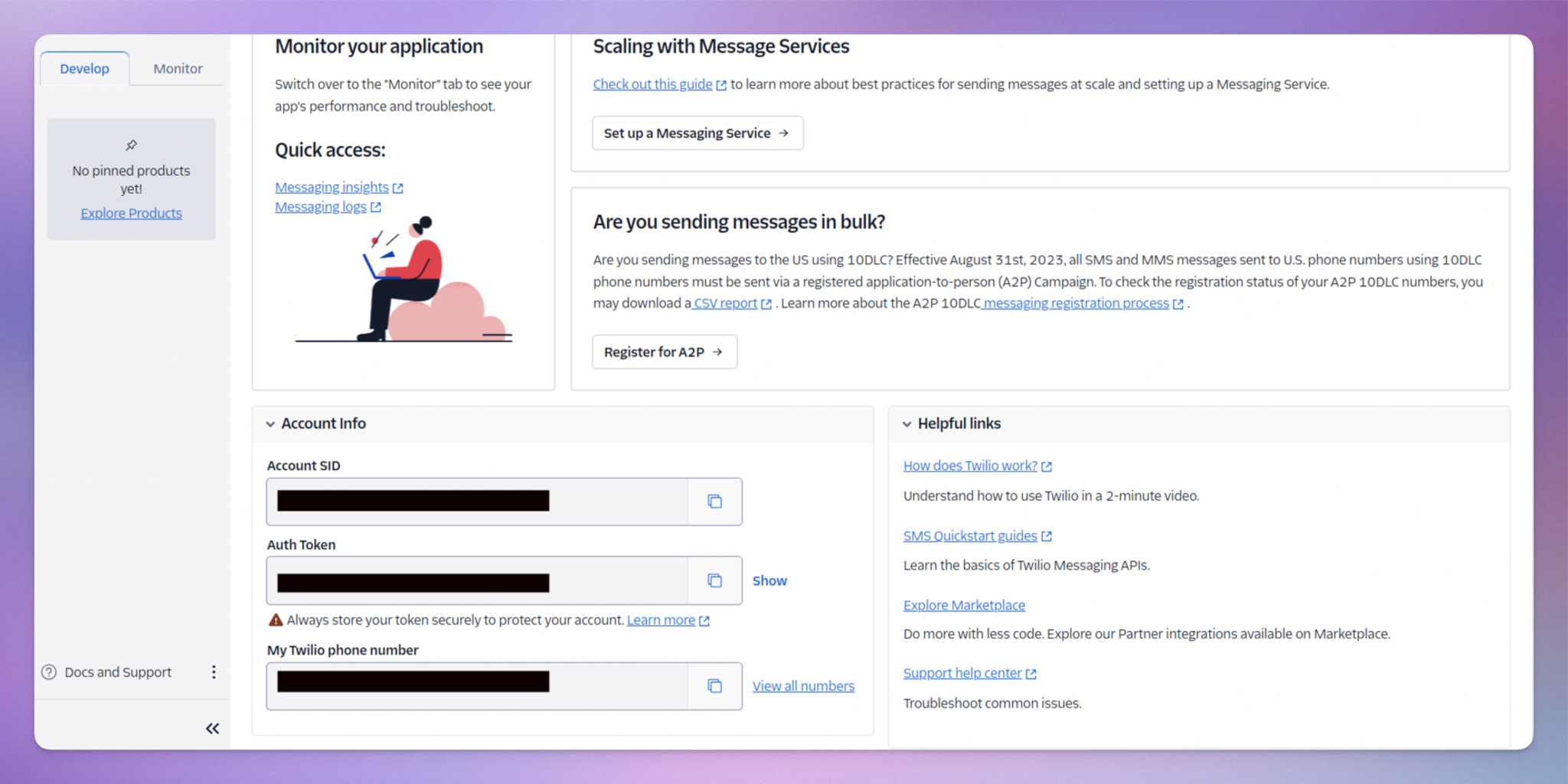
Task: Show the hidden Auth Token
Action: point(769,580)
